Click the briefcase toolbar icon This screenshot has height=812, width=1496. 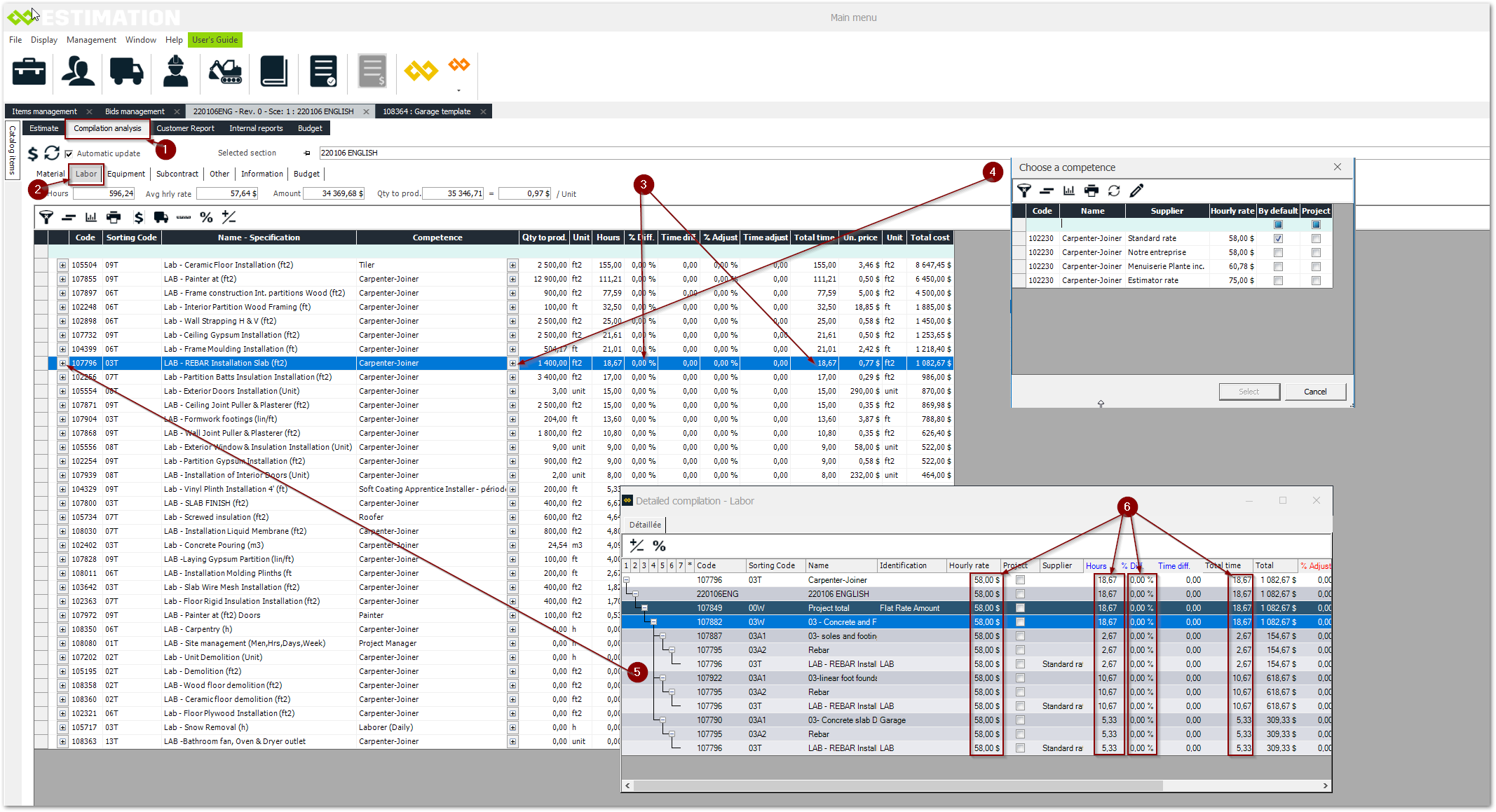pos(29,71)
